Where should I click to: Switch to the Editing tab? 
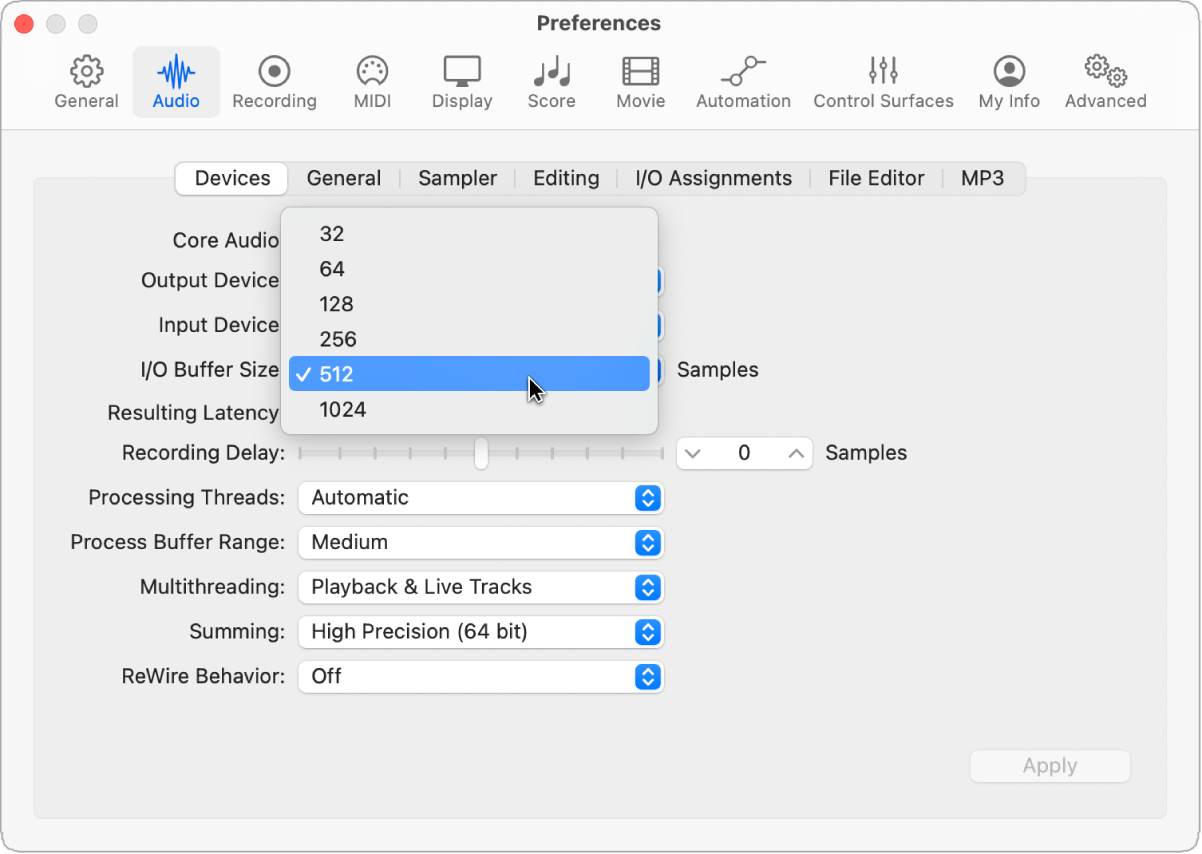566,178
